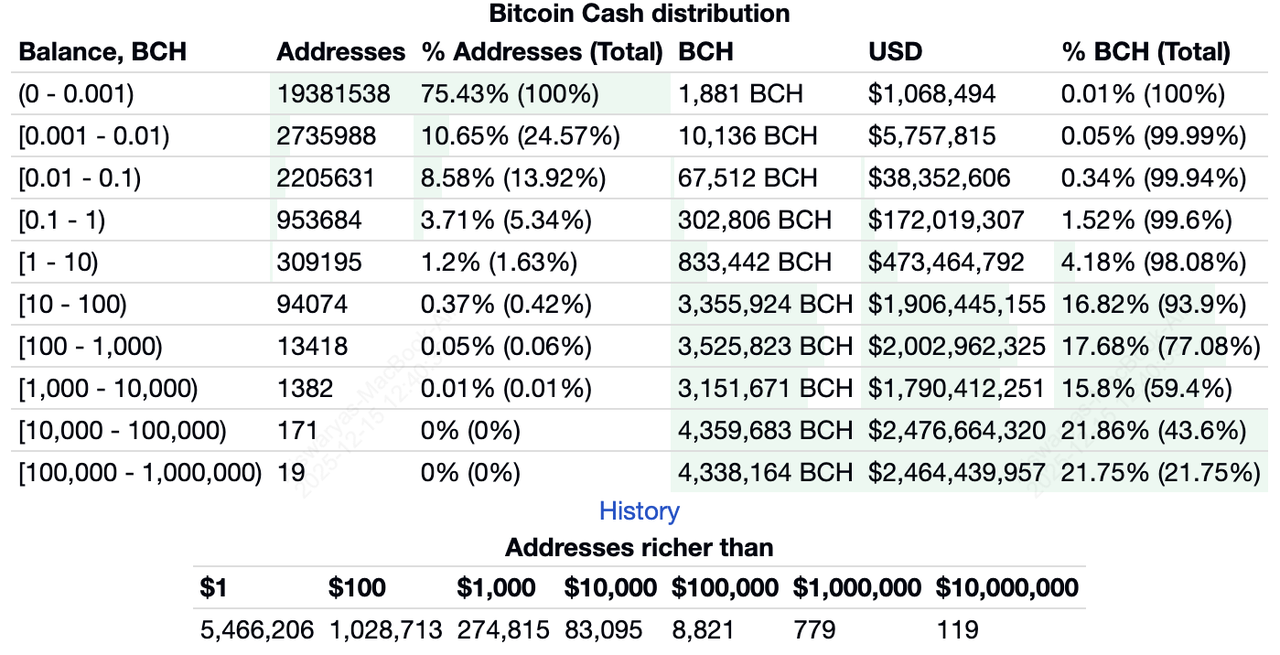
Task: Select the 19381538 addresses cell
Action: (x=334, y=94)
